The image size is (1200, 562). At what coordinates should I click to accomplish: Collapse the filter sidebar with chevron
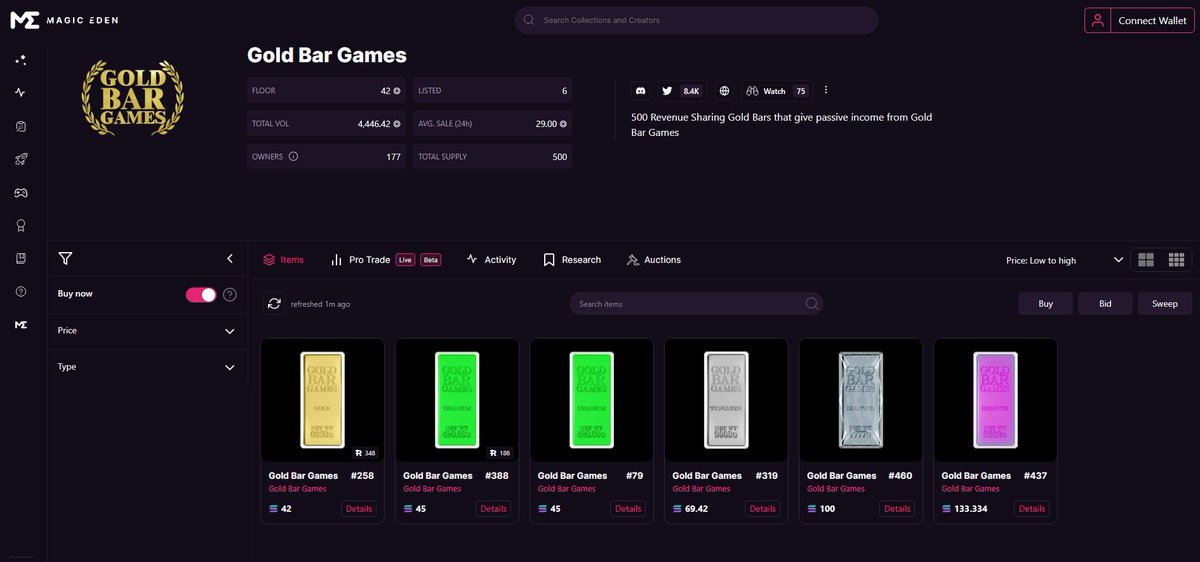(x=230, y=259)
